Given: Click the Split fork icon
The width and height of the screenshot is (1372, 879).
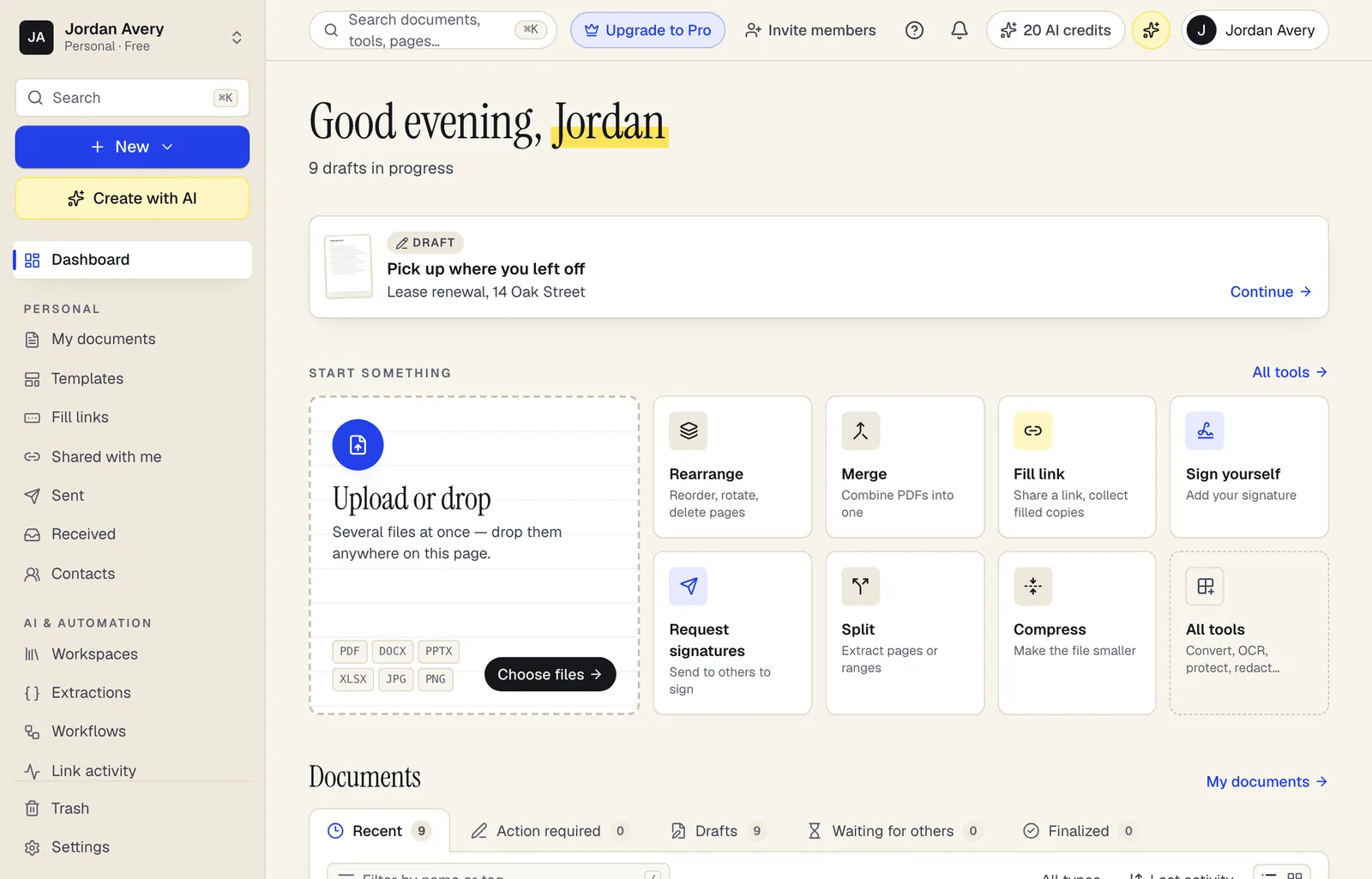Looking at the screenshot, I should 860,586.
